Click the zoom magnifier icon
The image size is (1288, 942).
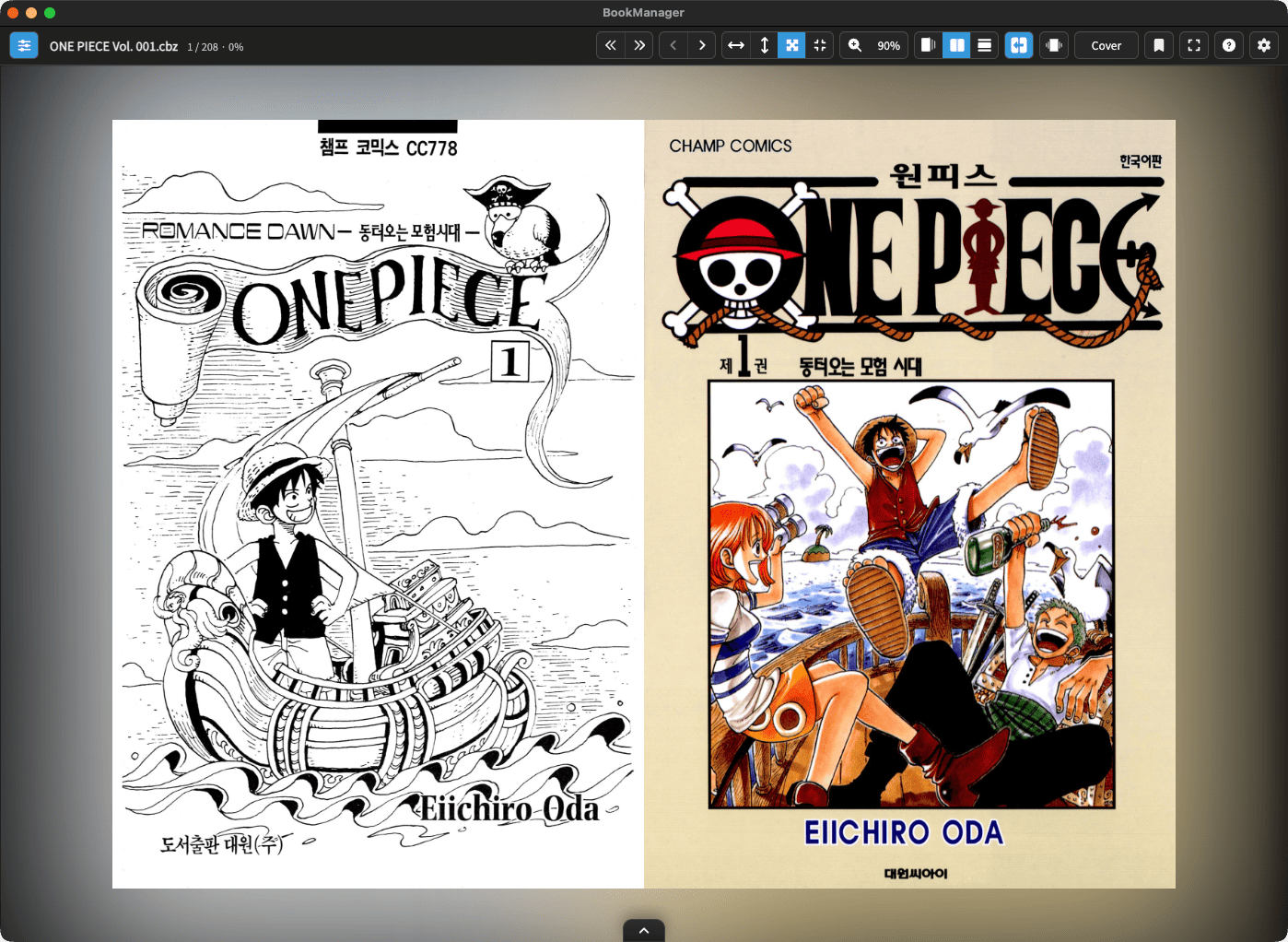[x=855, y=45]
